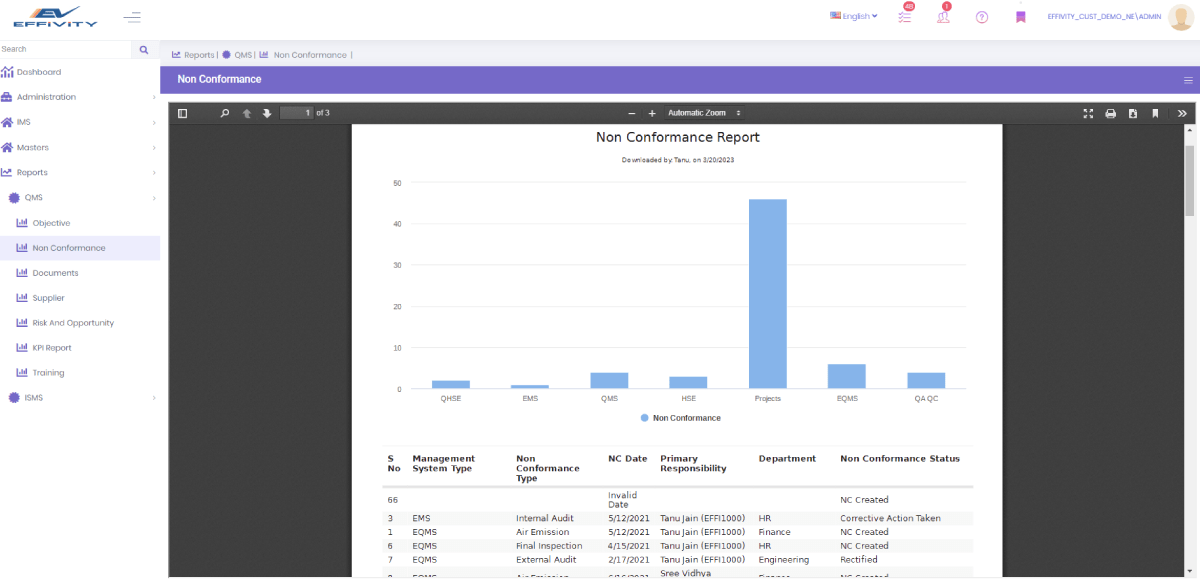
Task: Download the Non Conformance report PDF
Action: tap(1133, 113)
